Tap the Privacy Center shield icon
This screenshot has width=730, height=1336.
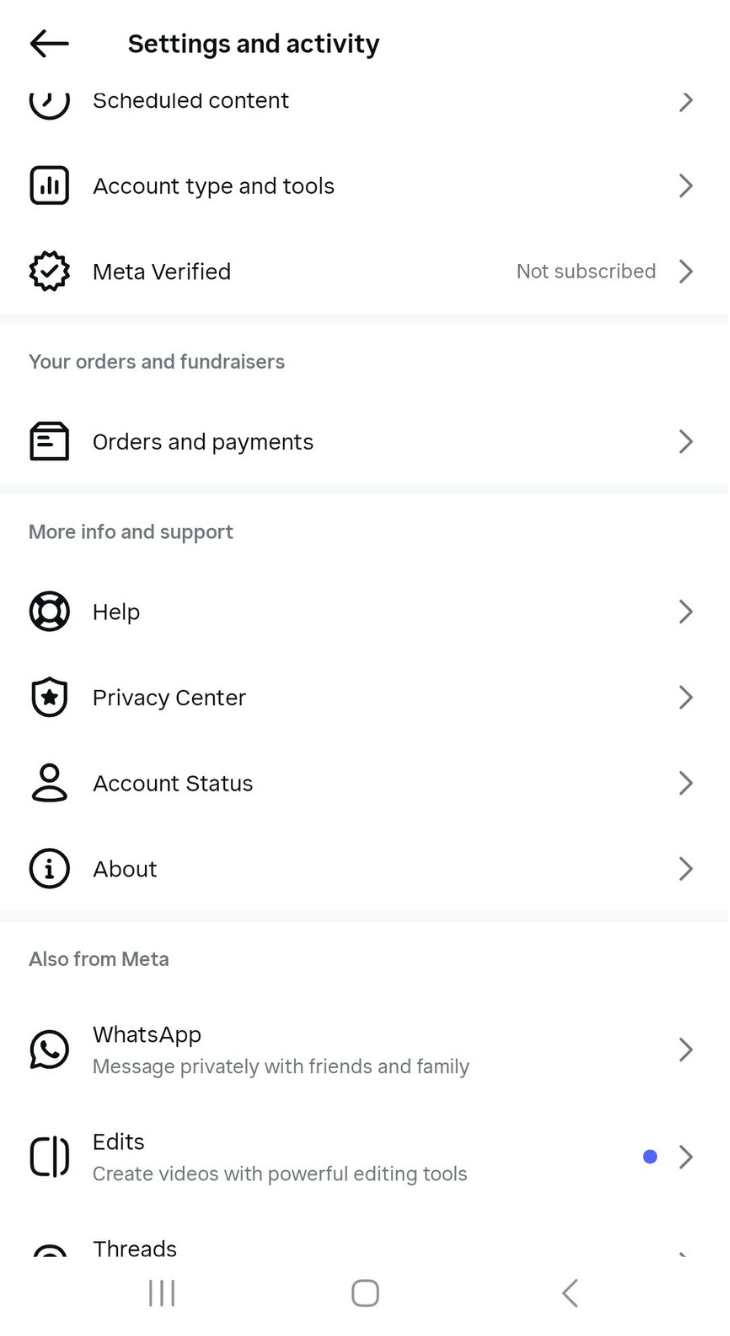tap(49, 698)
